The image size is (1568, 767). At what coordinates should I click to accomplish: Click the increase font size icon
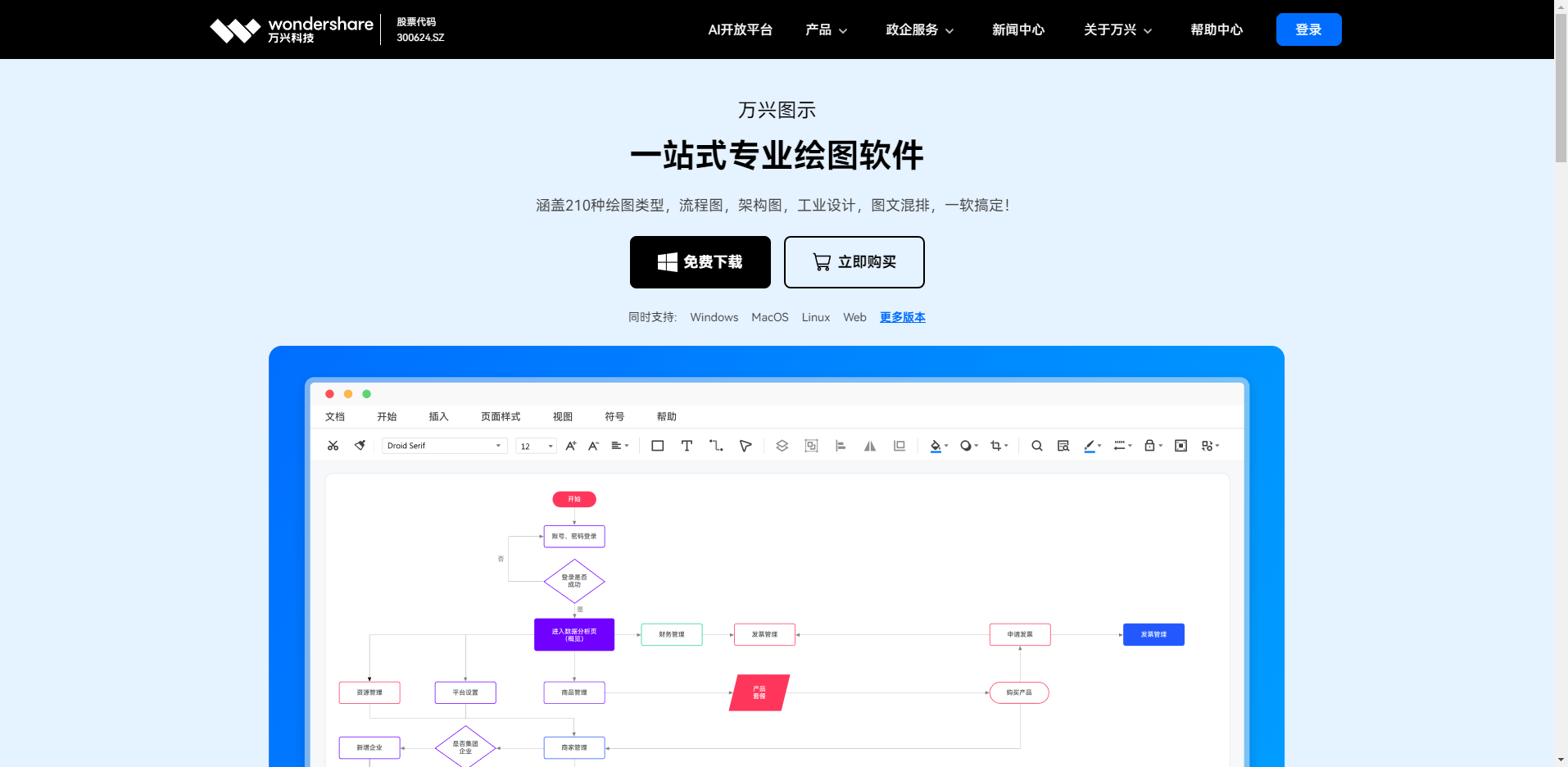[x=571, y=446]
